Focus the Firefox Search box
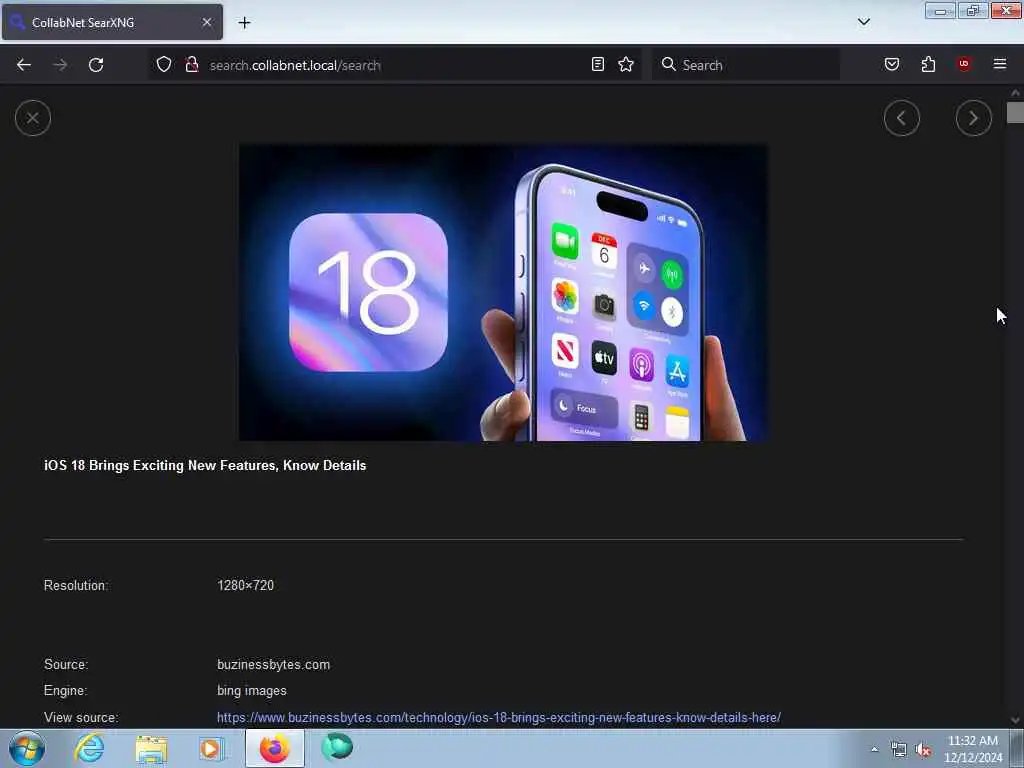The height and width of the screenshot is (768, 1024). pos(746,65)
